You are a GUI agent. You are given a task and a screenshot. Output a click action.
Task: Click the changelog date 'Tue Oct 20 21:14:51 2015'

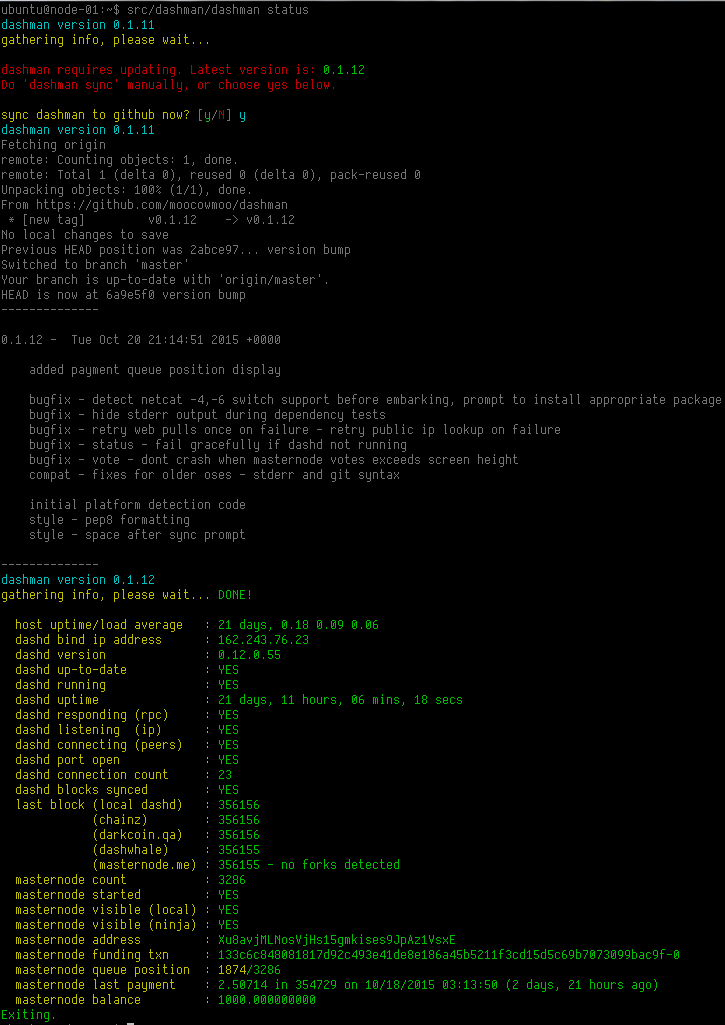(x=155, y=340)
